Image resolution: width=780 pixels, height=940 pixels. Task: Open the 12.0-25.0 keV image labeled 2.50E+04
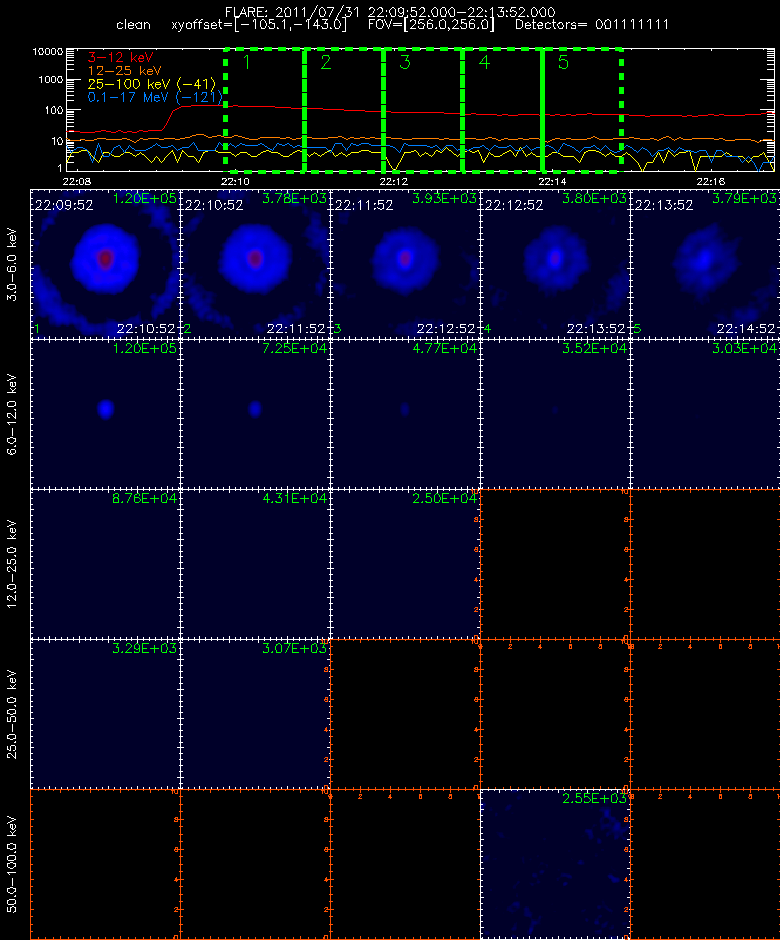point(405,564)
